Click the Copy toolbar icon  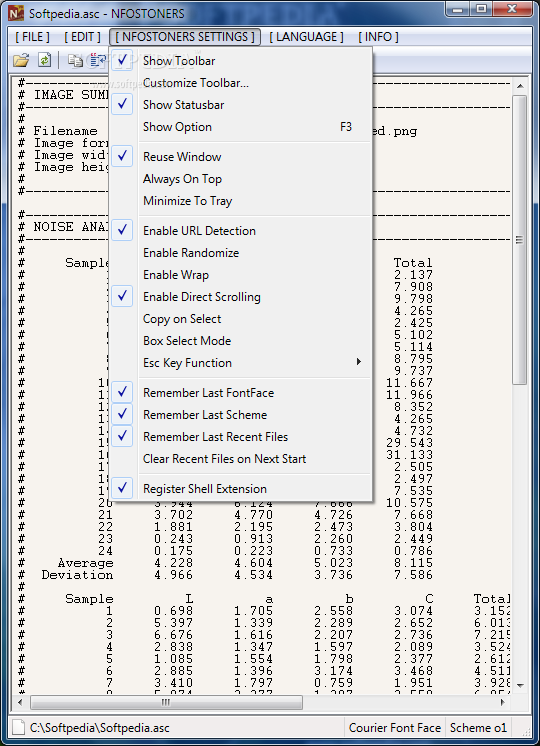[x=75, y=60]
